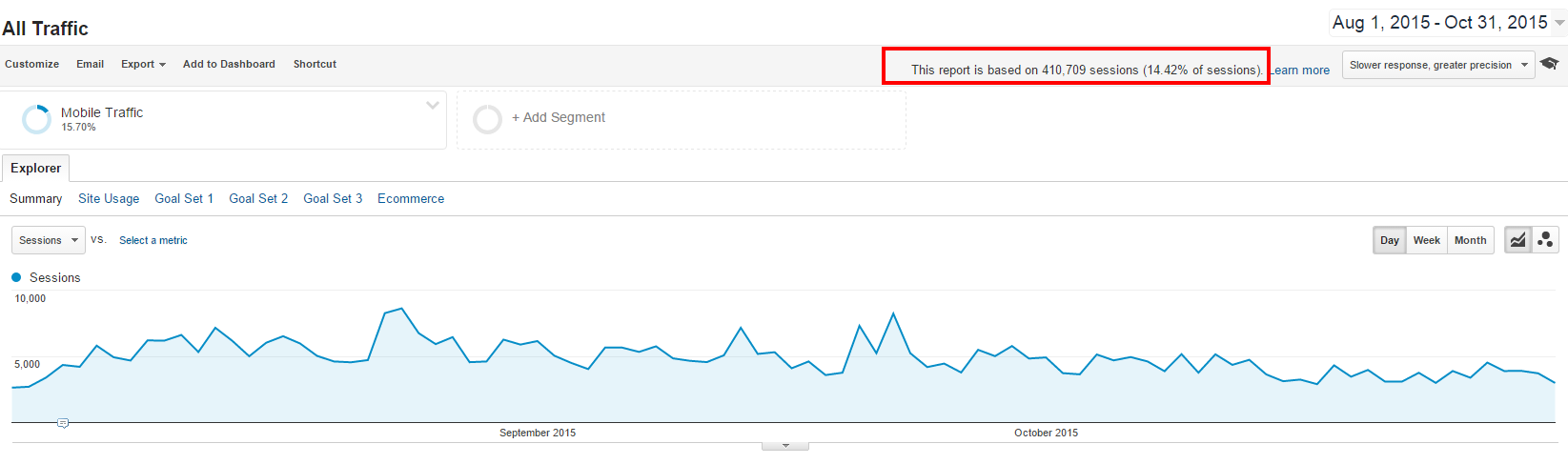This screenshot has height=464, width=1568.
Task: Click the Mobile Traffic segment donut icon
Action: pos(36,119)
